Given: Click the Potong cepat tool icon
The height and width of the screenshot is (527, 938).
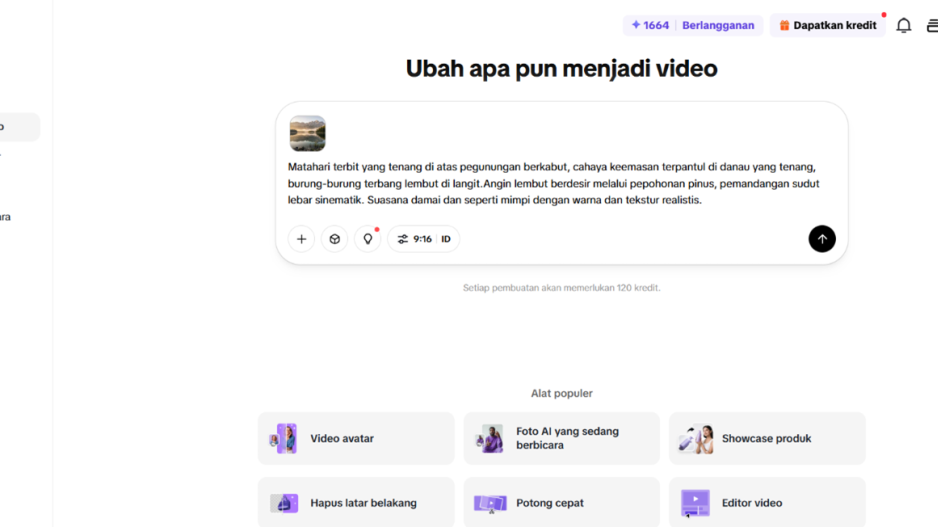Looking at the screenshot, I should [490, 503].
